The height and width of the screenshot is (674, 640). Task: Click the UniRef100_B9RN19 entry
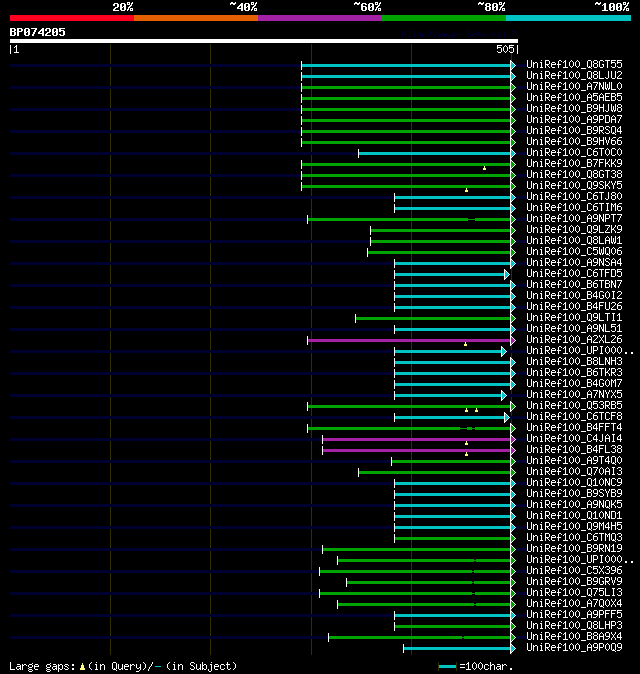[574, 548]
